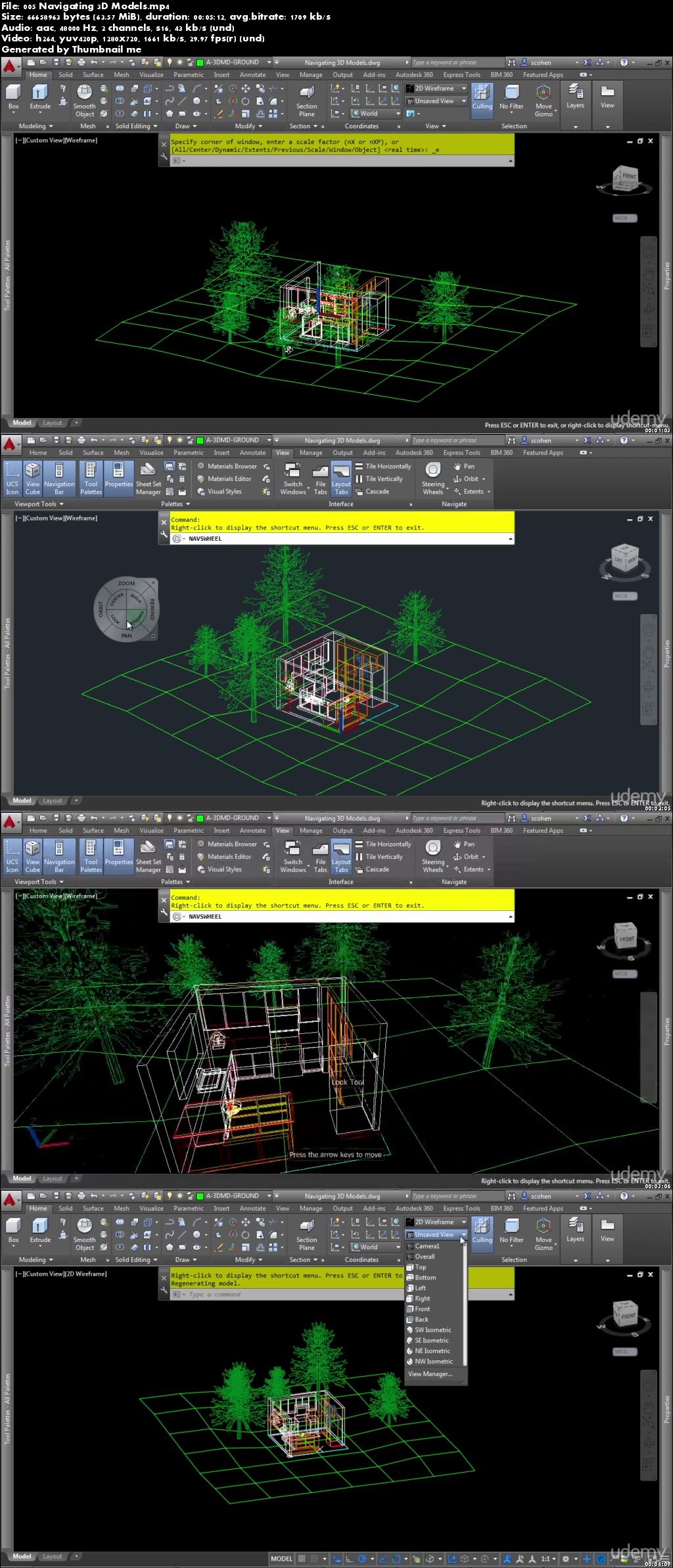673x1568 pixels.
Task: Open the Unsaved View dropdown in top frame
Action: point(435,101)
